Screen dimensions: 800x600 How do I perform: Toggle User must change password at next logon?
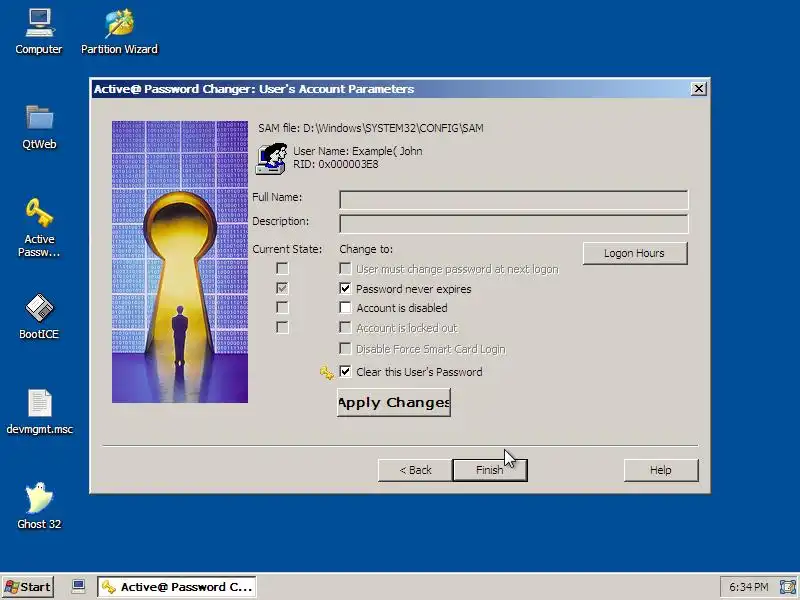click(345, 268)
